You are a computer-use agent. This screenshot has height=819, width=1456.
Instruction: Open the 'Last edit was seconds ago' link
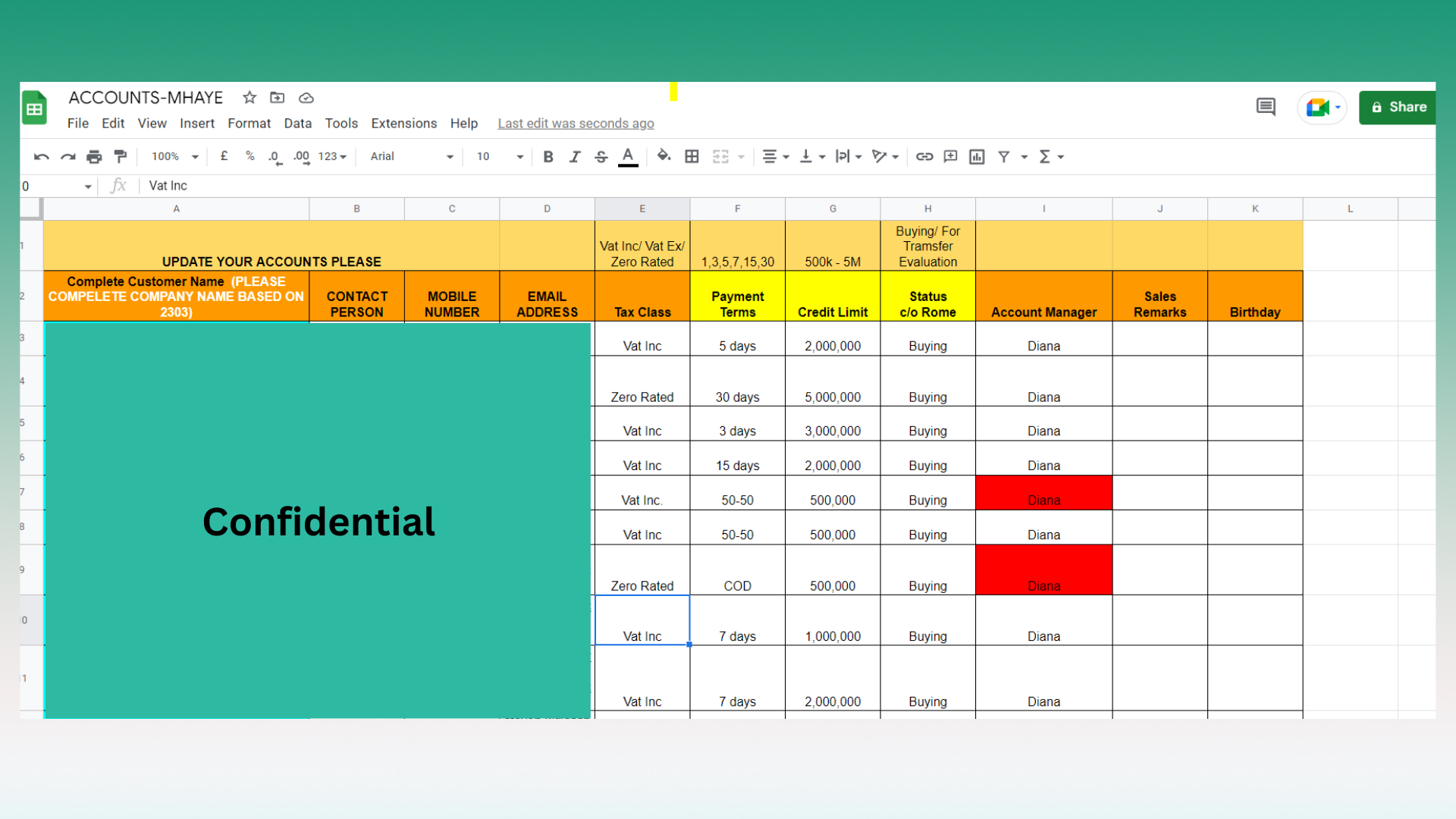576,124
